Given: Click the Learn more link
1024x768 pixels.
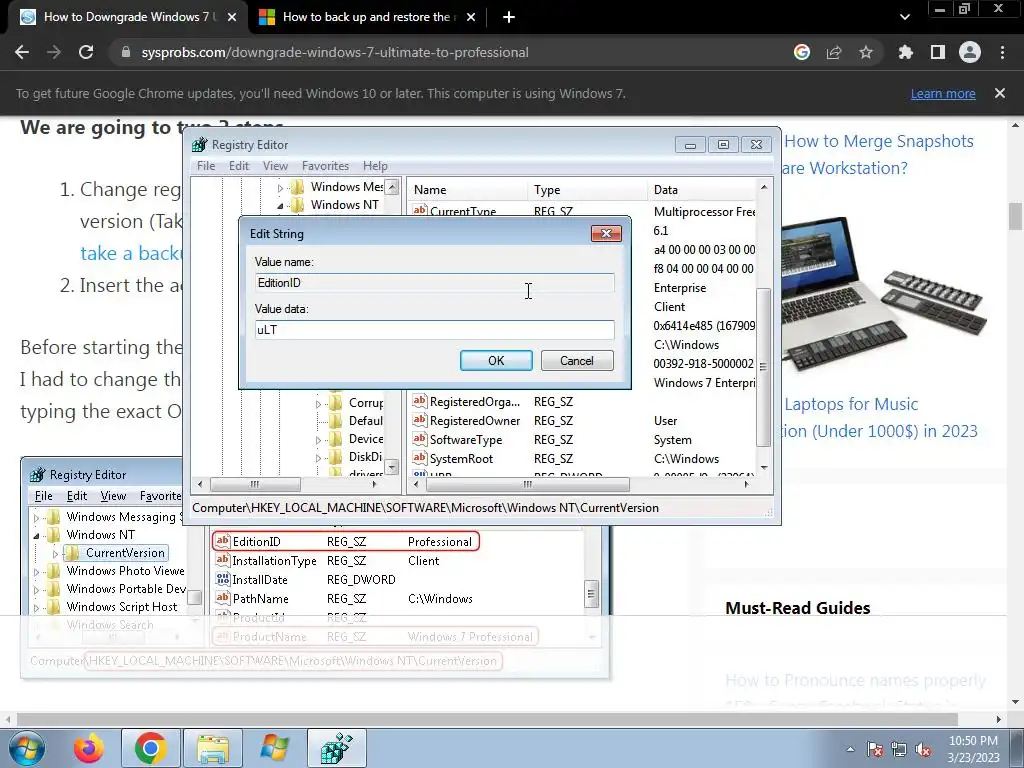Looking at the screenshot, I should point(943,93).
